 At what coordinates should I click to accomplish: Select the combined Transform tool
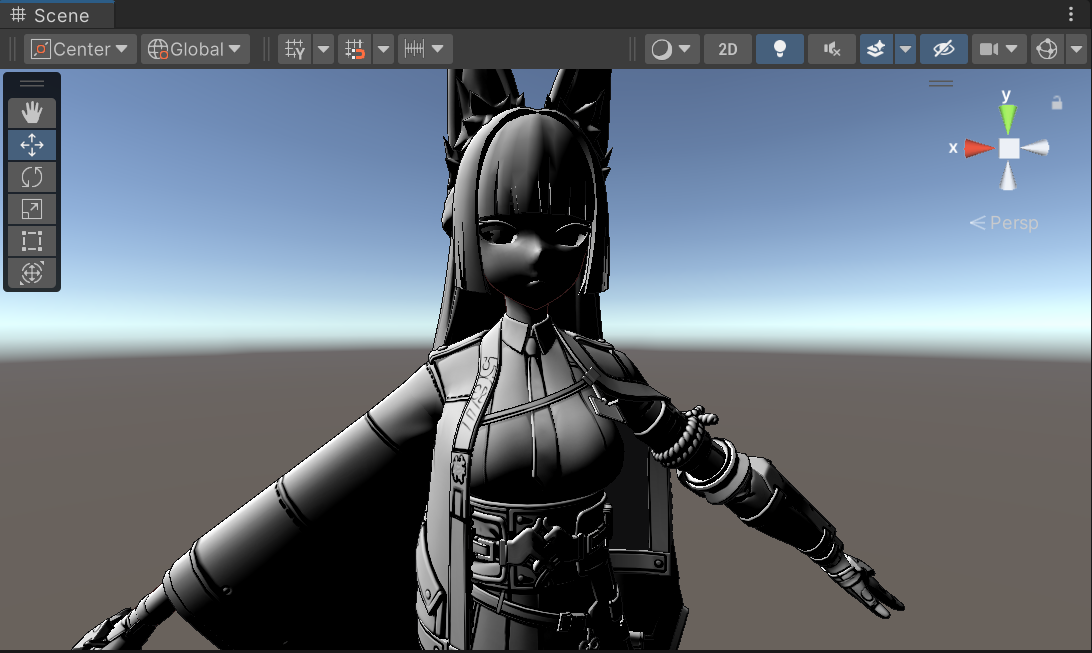click(x=32, y=273)
